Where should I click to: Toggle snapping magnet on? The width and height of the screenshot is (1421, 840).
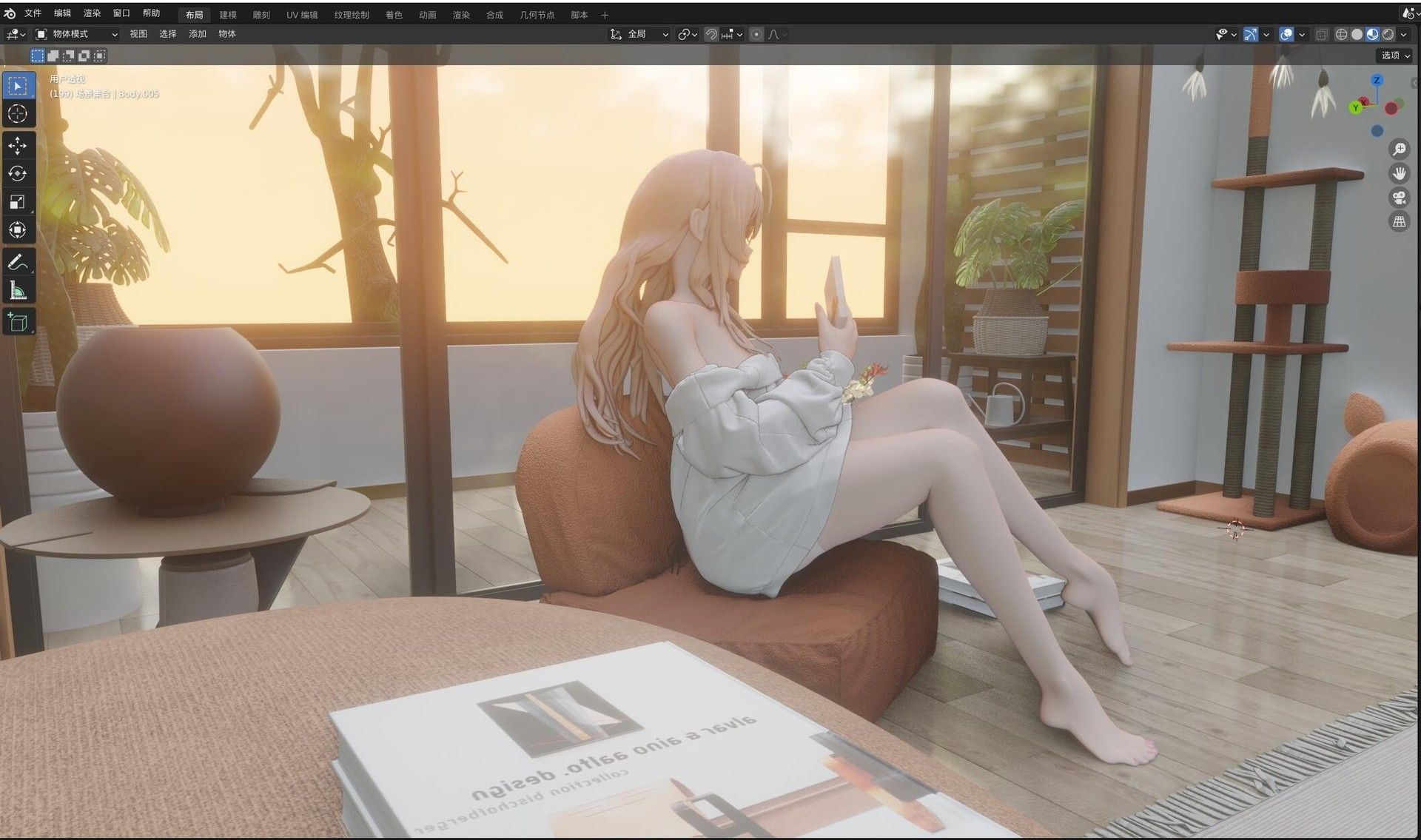point(710,34)
